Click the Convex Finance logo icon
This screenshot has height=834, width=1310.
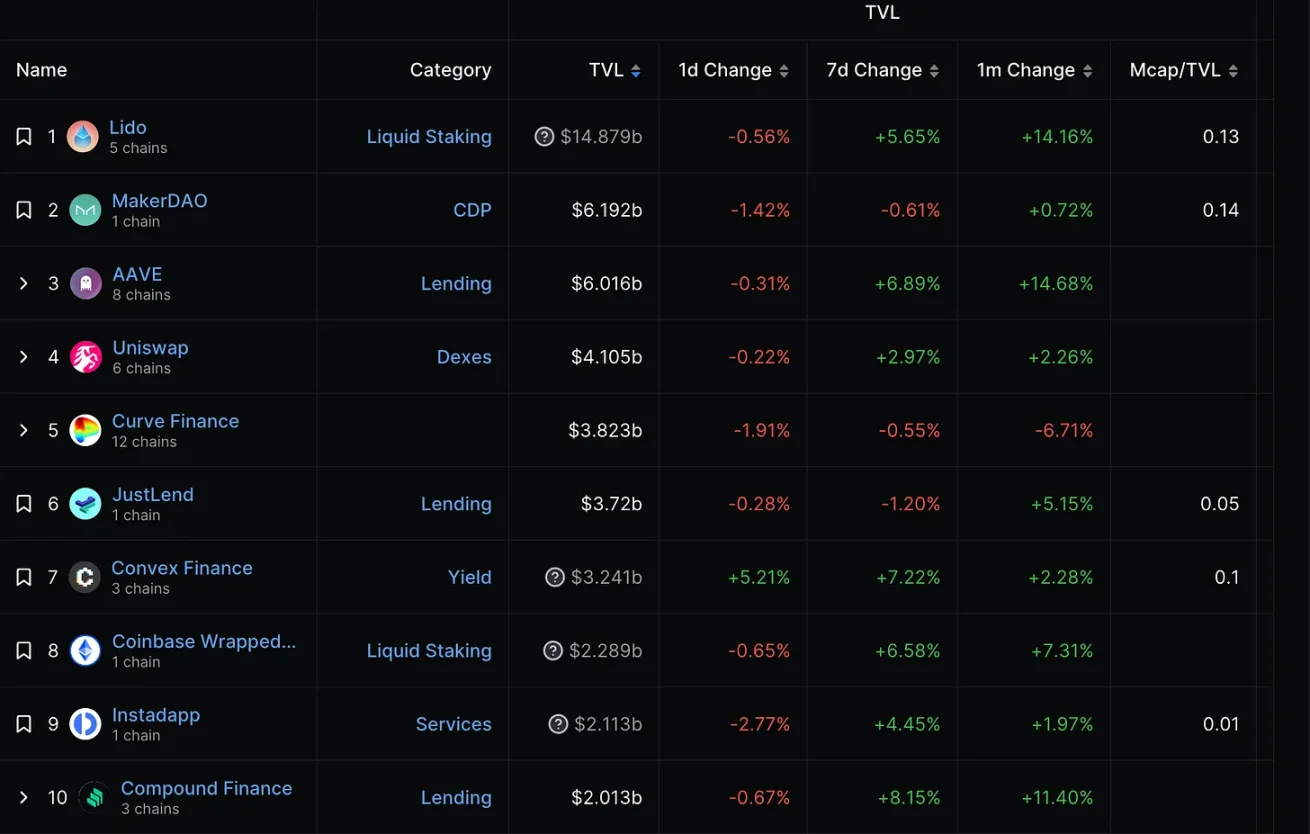[84, 577]
